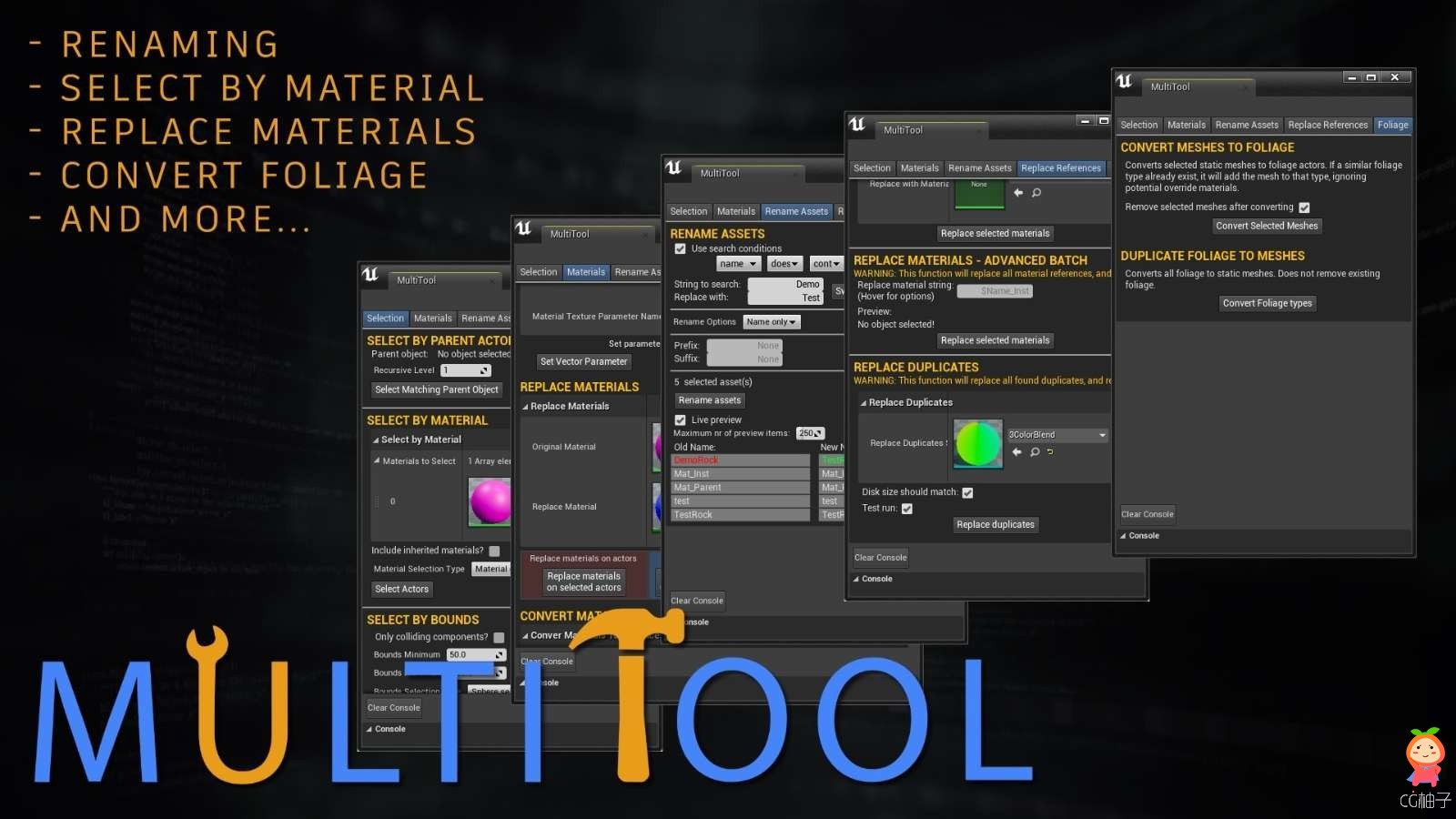Image resolution: width=1456 pixels, height=819 pixels.
Task: Click Bounds Minimum 50.0 spinner arrows
Action: point(500,655)
